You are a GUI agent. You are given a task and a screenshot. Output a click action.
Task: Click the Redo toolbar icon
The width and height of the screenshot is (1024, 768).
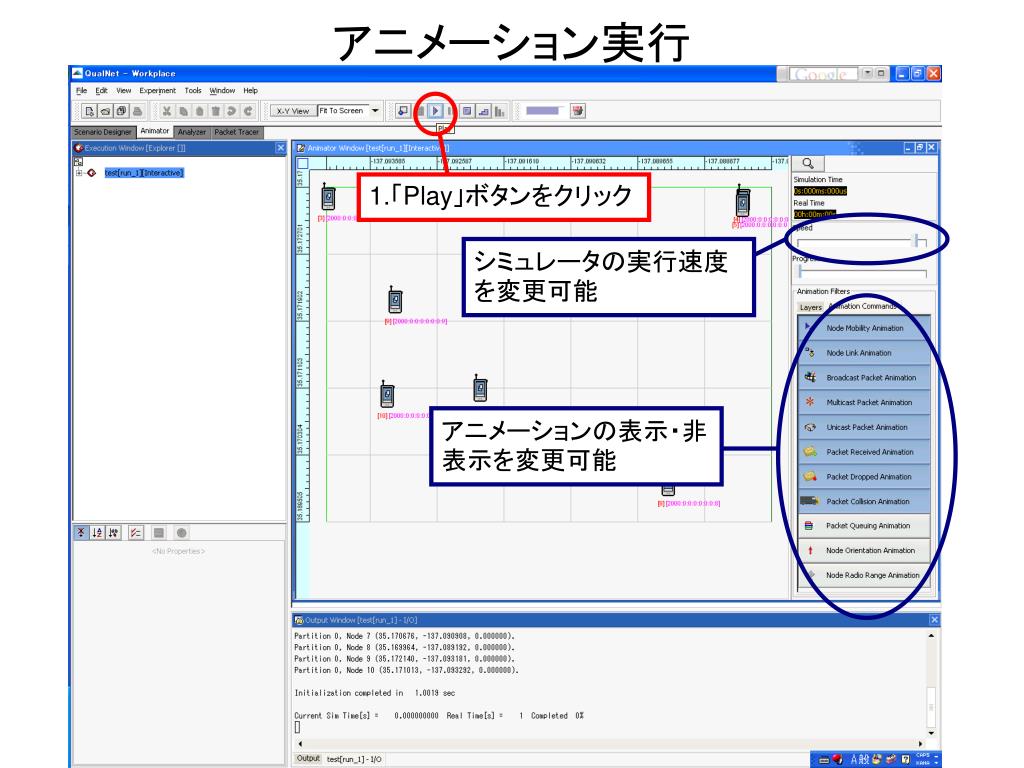(x=248, y=111)
